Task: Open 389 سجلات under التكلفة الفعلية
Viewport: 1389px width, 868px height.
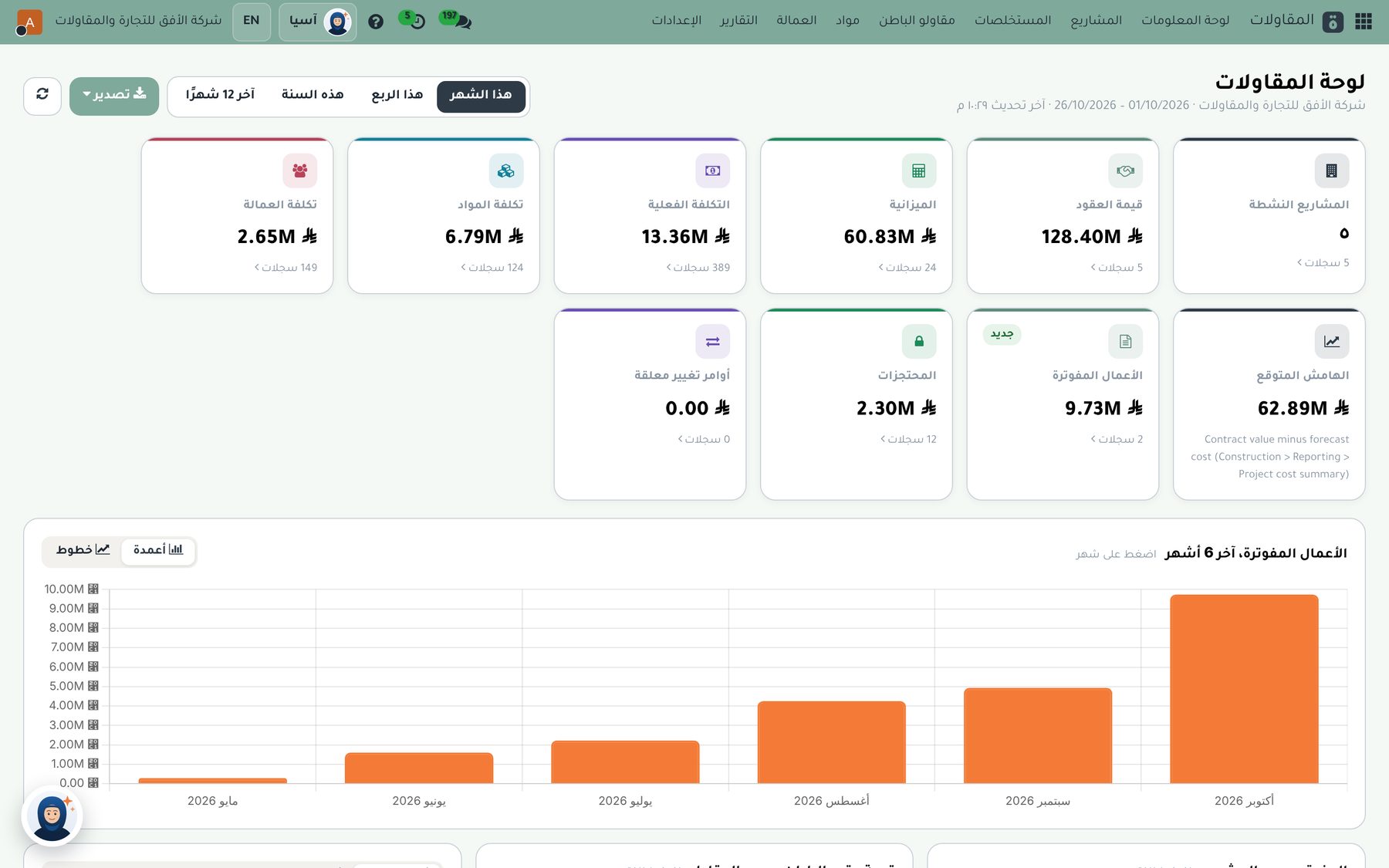Action: (698, 268)
